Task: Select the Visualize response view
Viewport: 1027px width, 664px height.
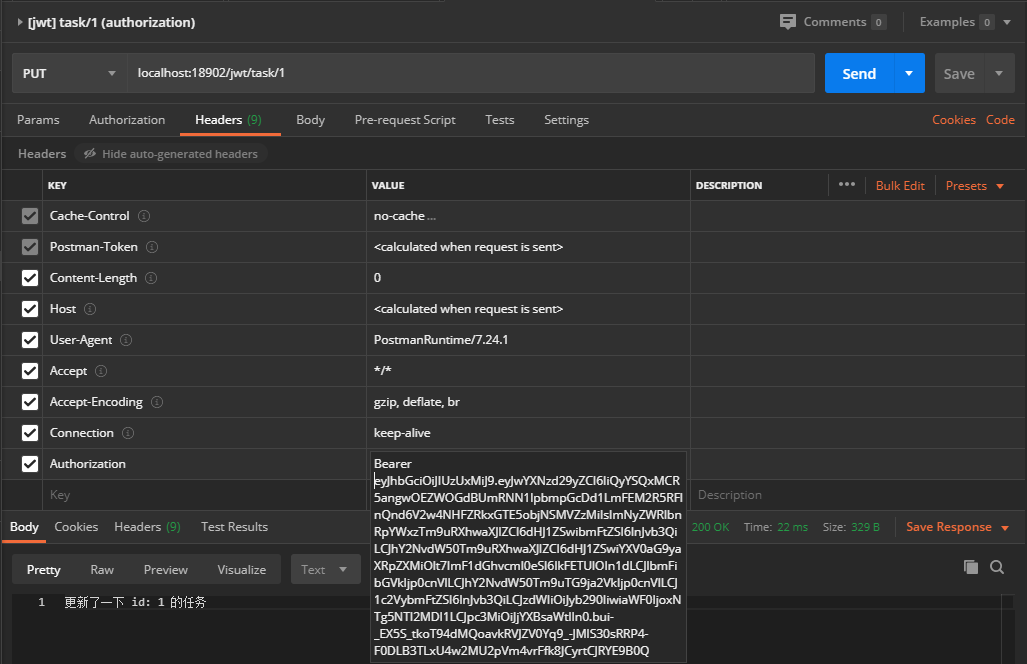Action: click(x=242, y=570)
